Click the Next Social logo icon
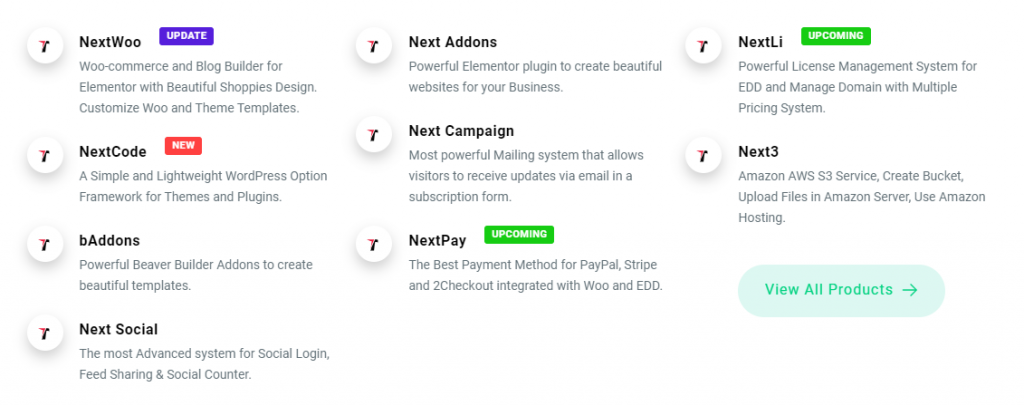The height and width of the screenshot is (406, 1024). pyautogui.click(x=45, y=333)
